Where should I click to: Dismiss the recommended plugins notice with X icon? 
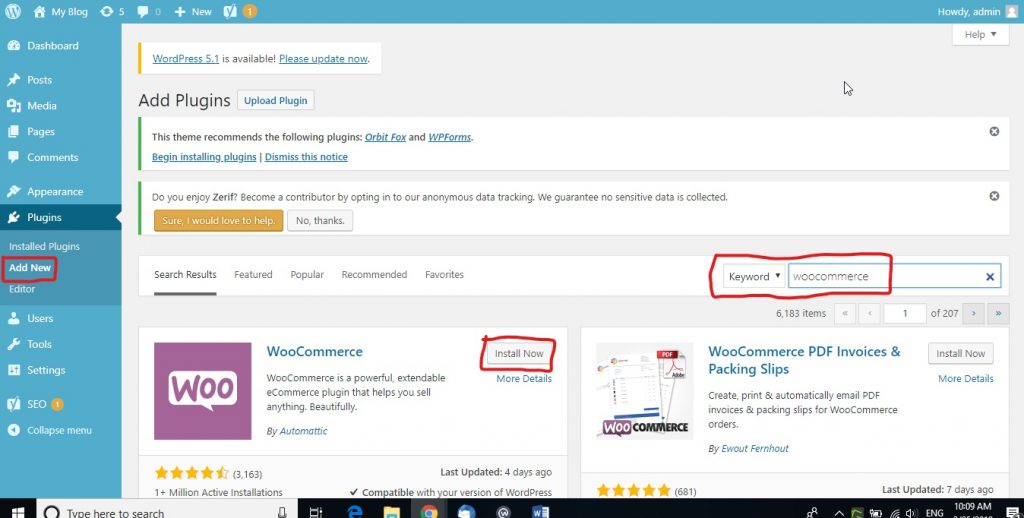(x=994, y=131)
